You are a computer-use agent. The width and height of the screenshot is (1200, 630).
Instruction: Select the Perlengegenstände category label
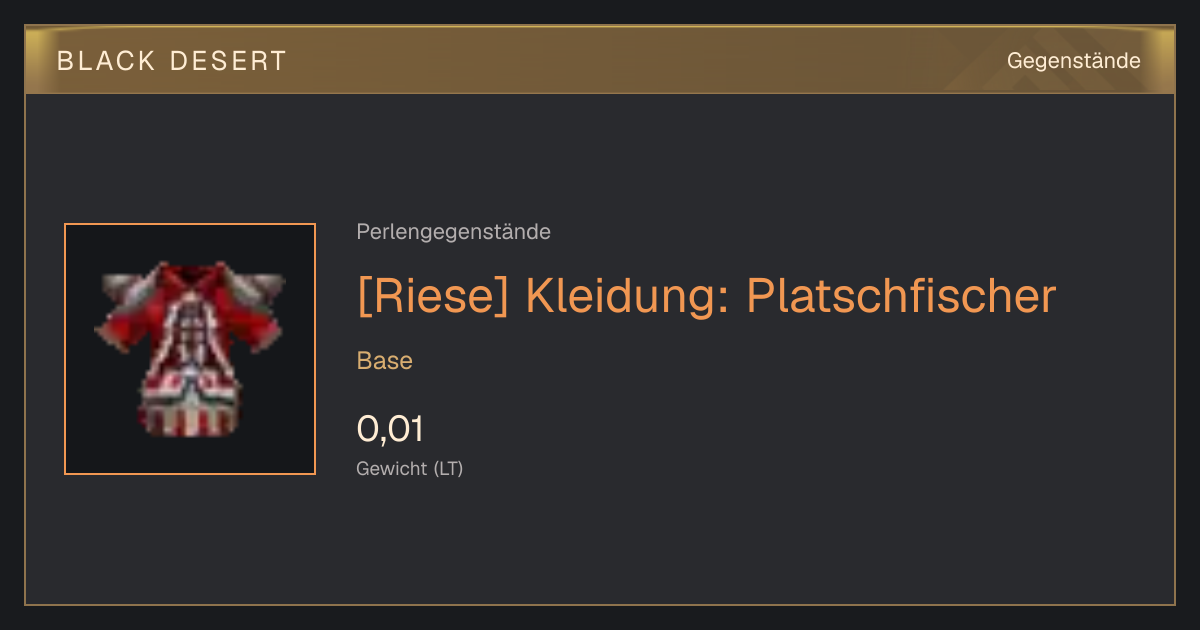[x=453, y=232]
